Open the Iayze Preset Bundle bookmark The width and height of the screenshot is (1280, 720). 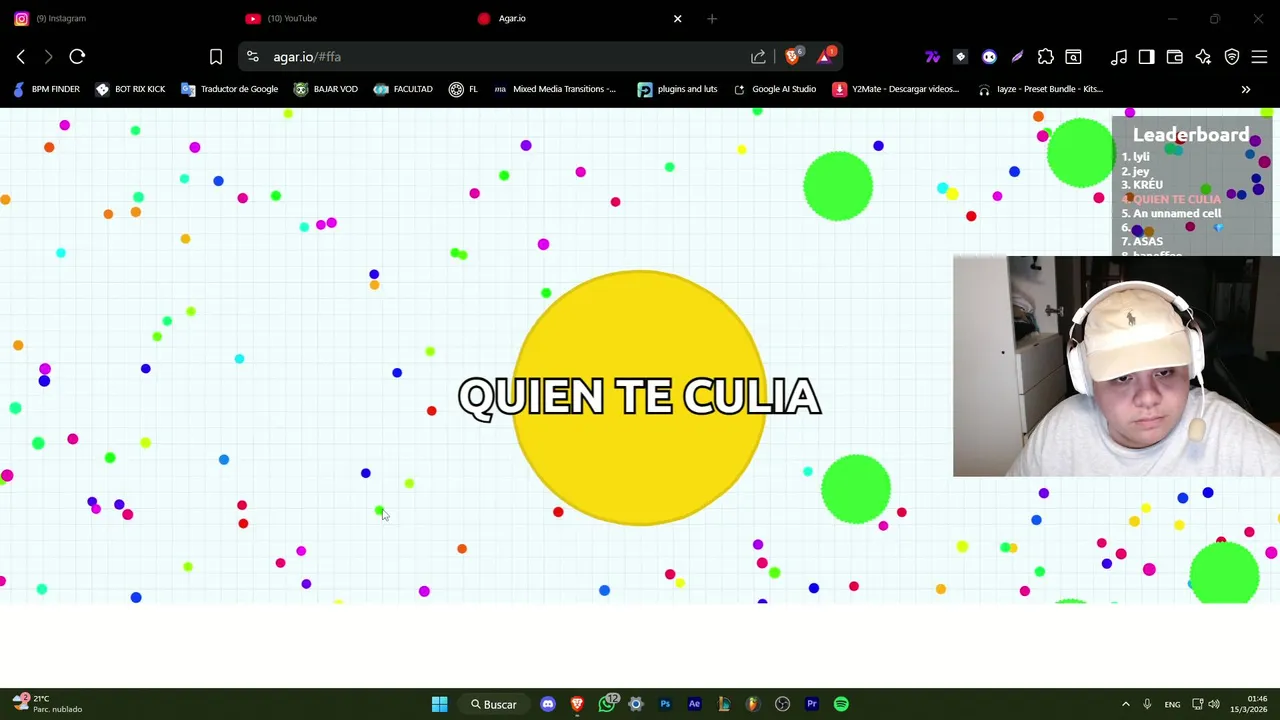click(x=1040, y=89)
